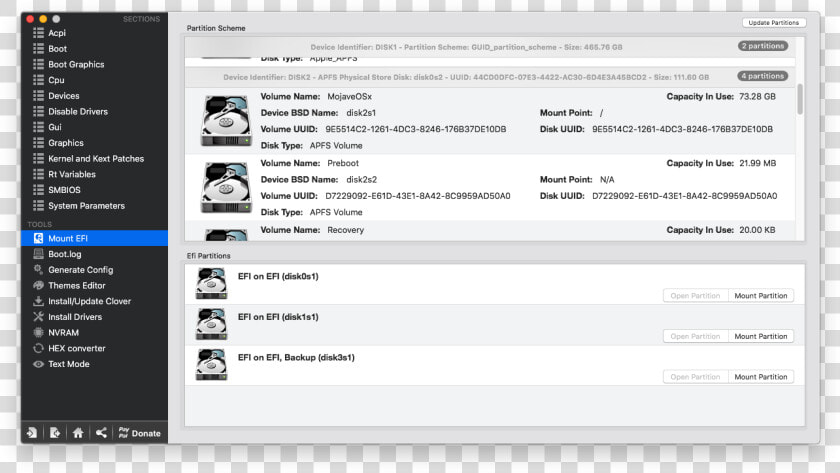The height and width of the screenshot is (473, 840).
Task: Click the import configuration icon in bottom toolbar
Action: (32, 433)
